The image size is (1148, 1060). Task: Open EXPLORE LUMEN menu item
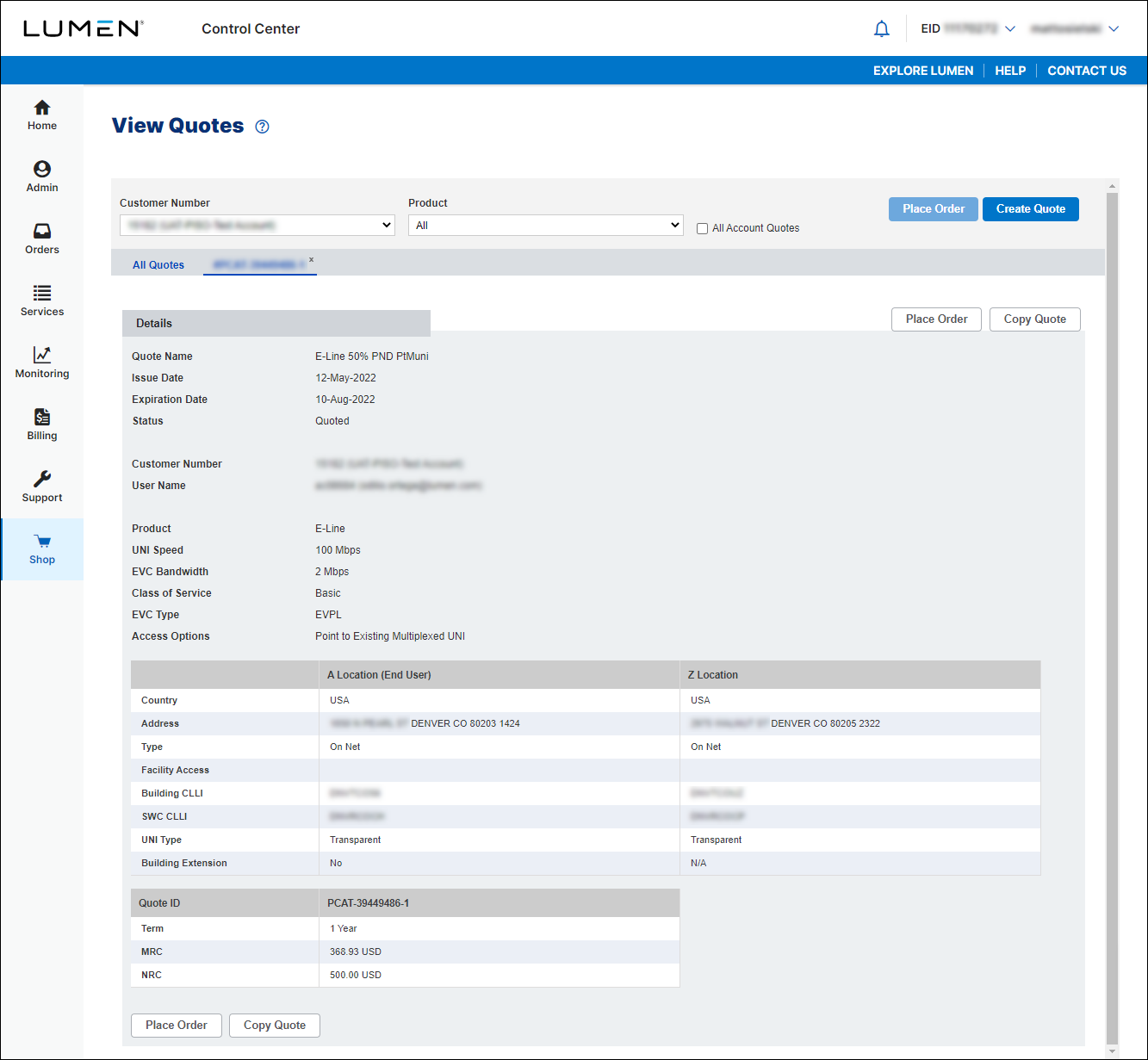pos(923,71)
